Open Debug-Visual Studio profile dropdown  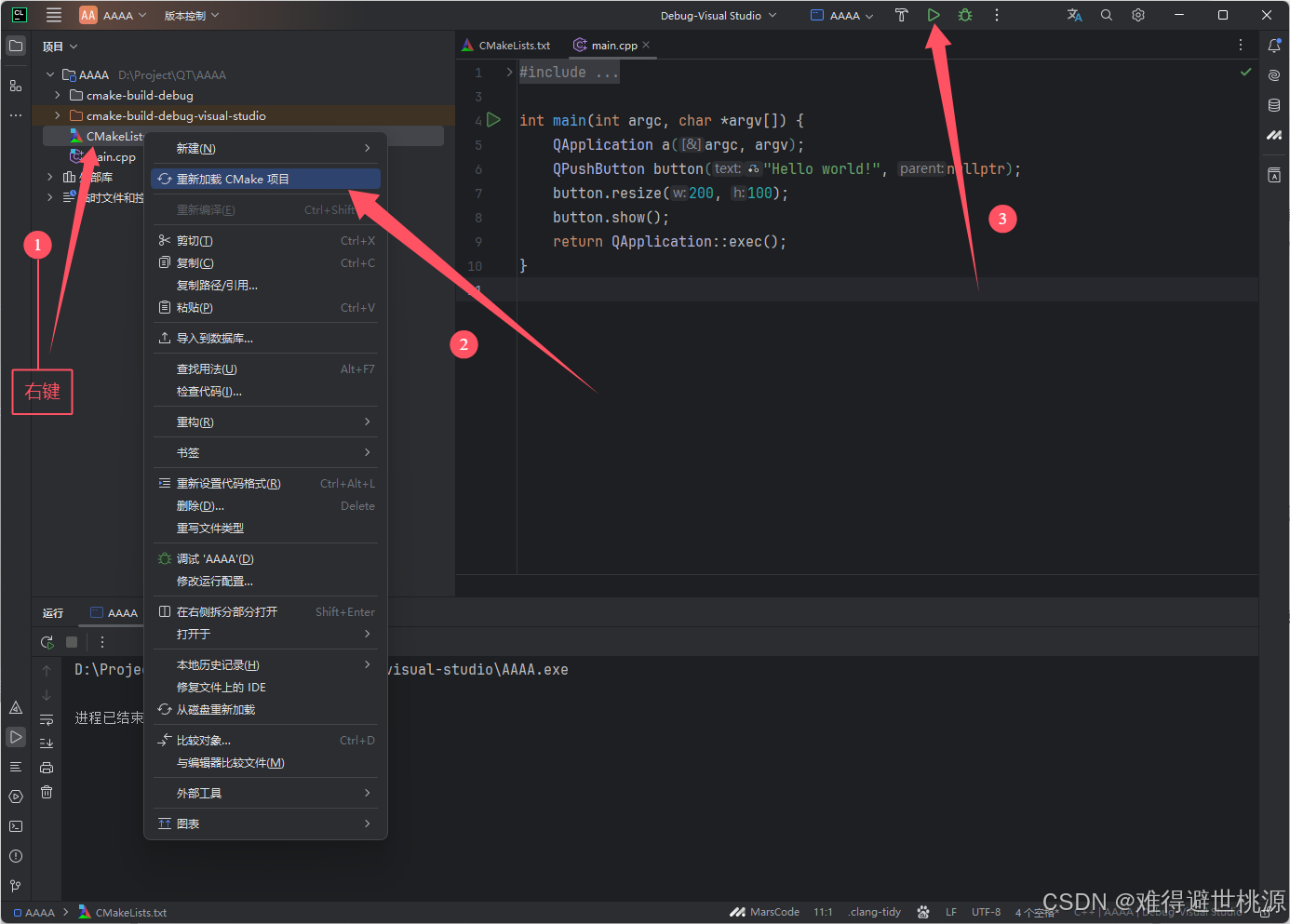tap(718, 15)
